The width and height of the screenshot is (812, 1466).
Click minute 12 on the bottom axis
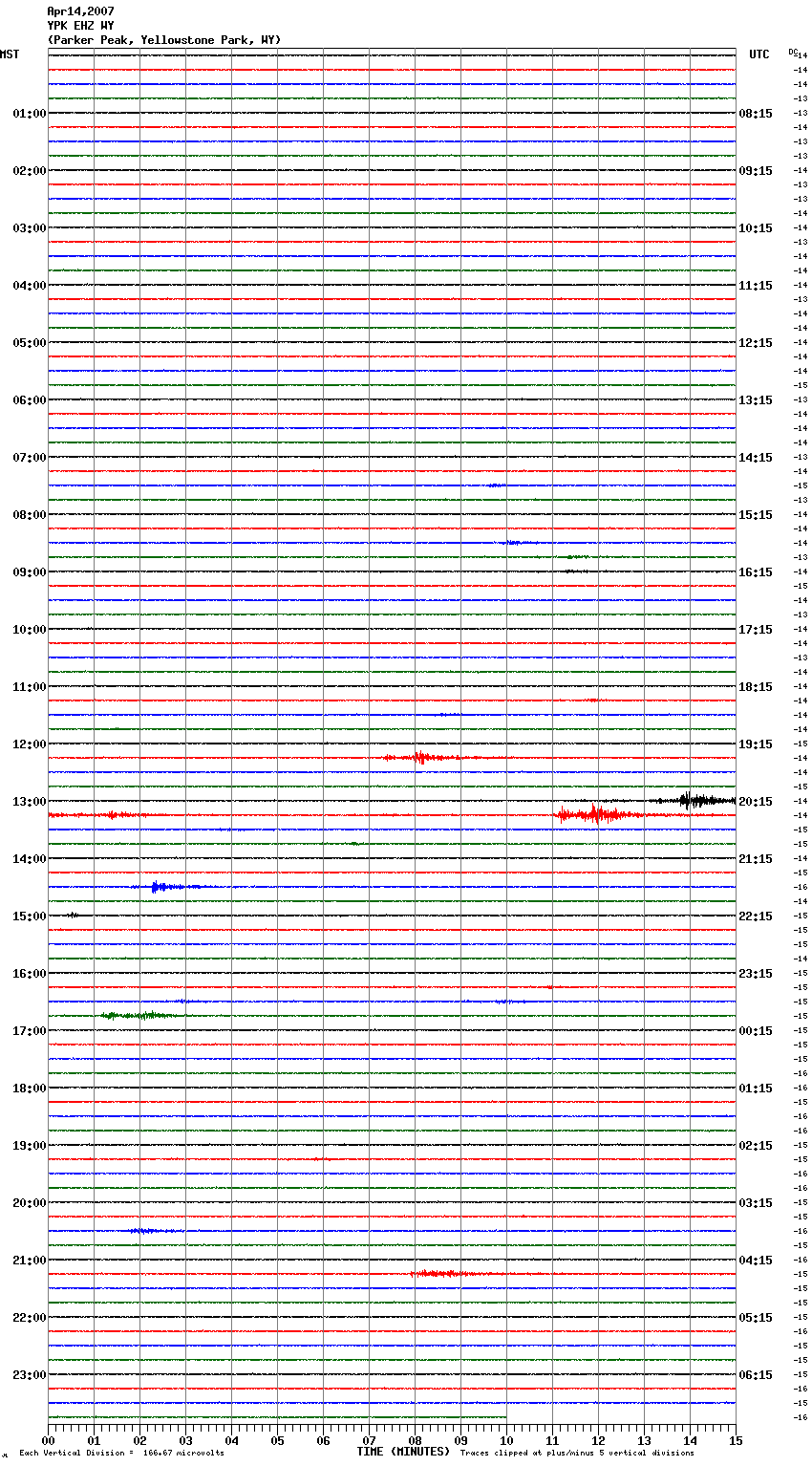coord(598,1440)
